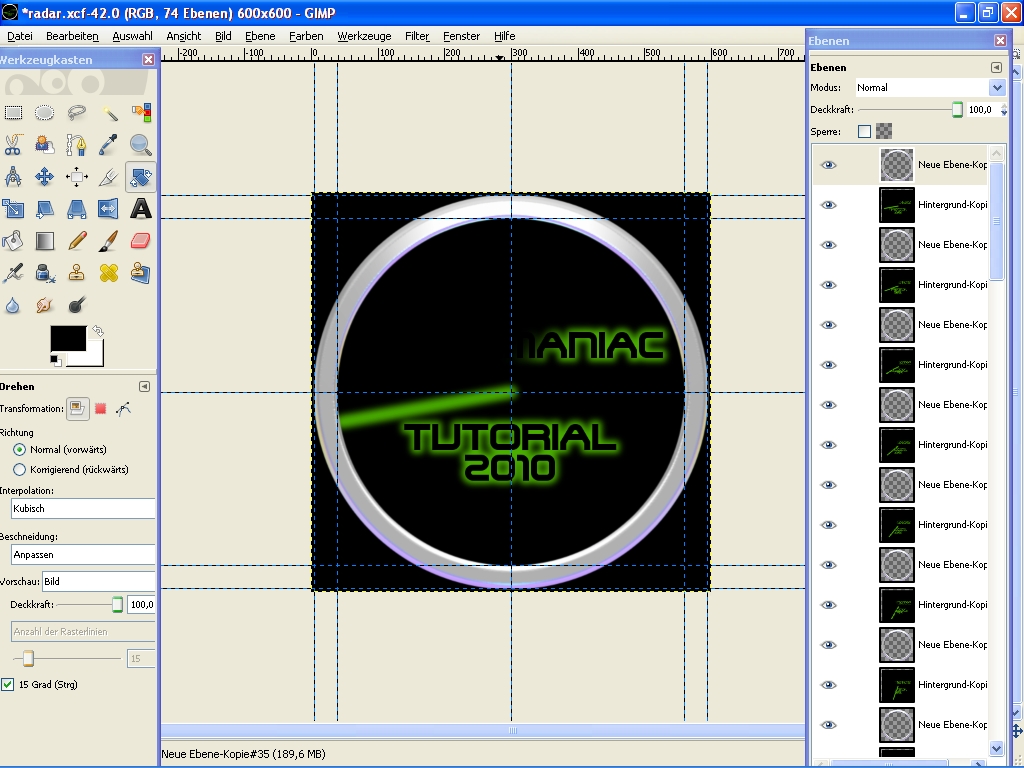Set Transformation to affect path
The width and height of the screenshot is (1024, 768).
click(x=123, y=409)
